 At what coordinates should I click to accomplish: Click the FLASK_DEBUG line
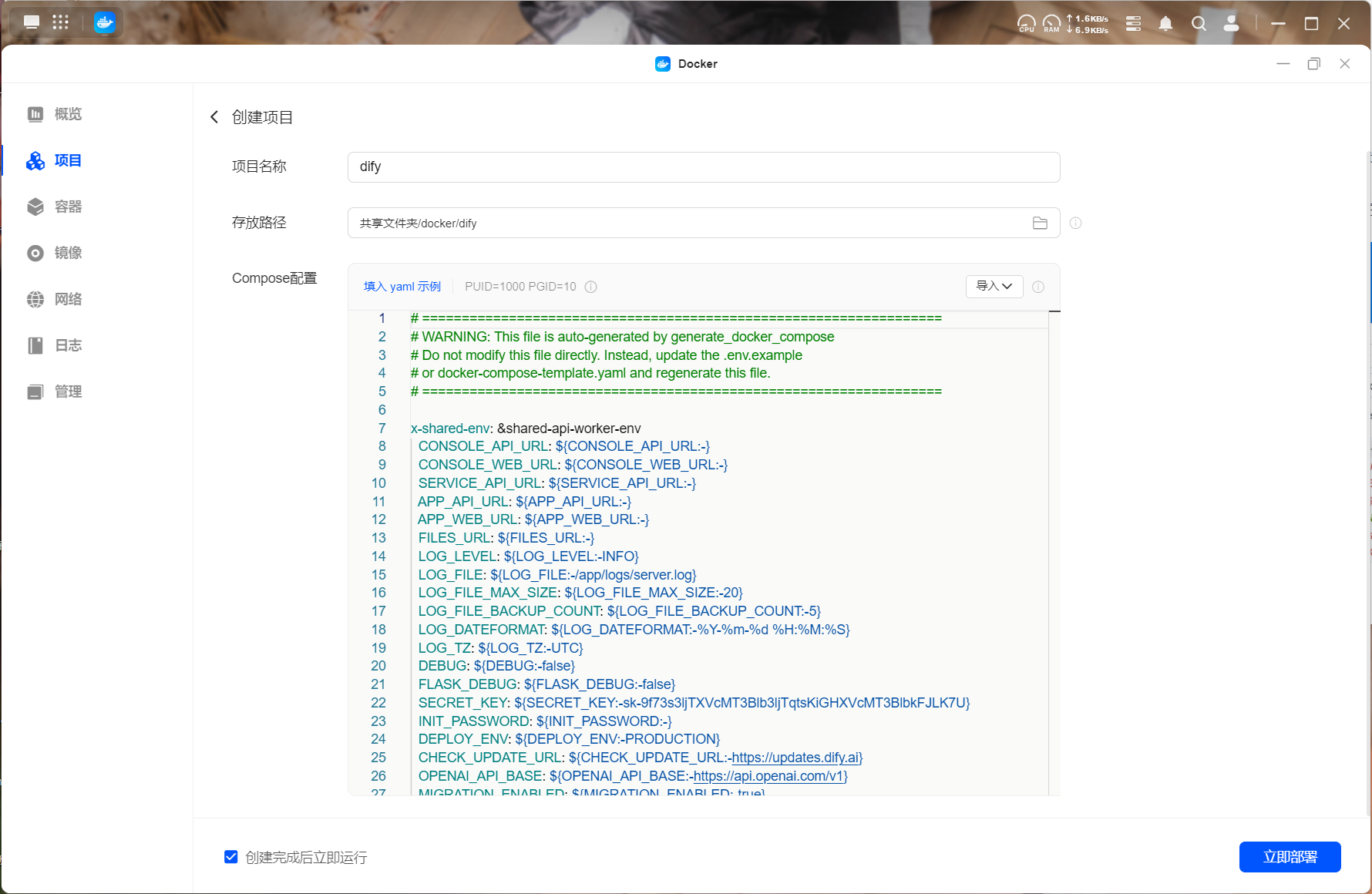(x=546, y=684)
